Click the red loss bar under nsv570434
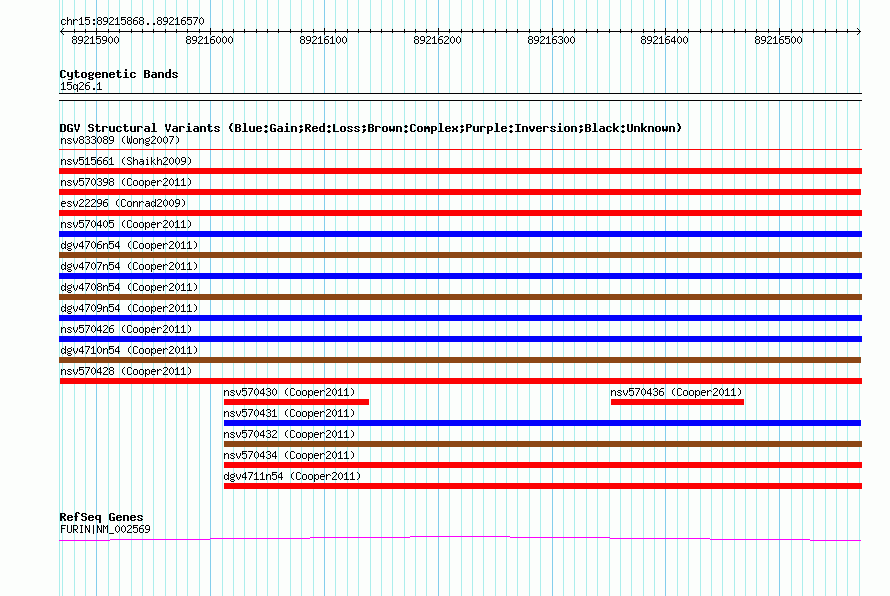890x596 pixels. tap(543, 465)
